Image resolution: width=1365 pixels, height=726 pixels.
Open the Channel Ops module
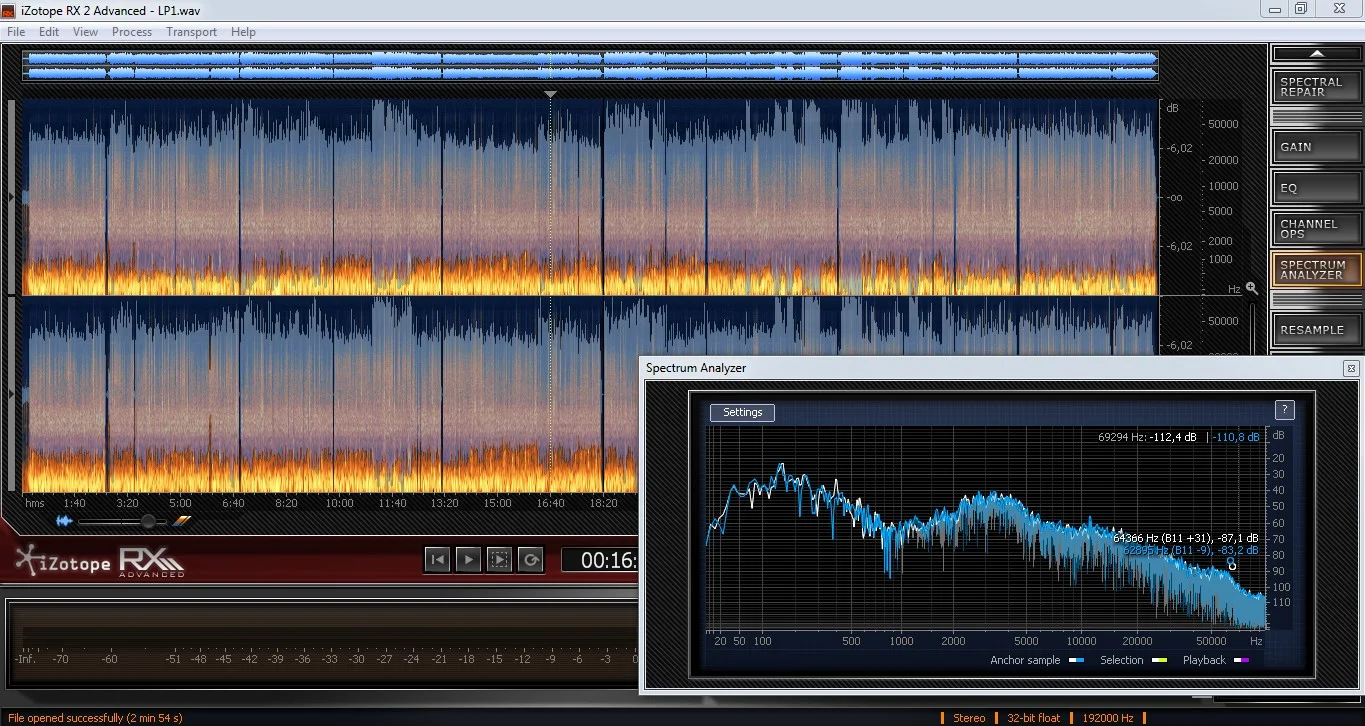1316,229
